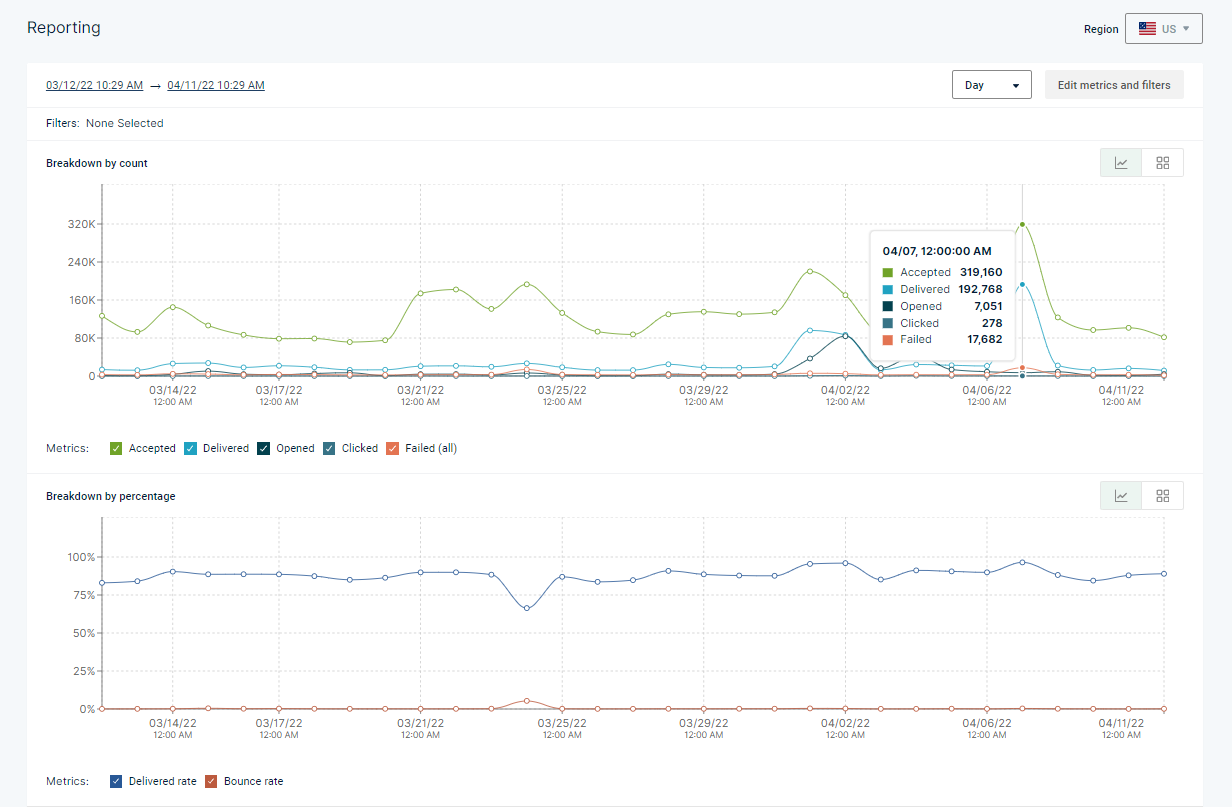This screenshot has width=1232, height=807.
Task: Open the Day interval dropdown
Action: [991, 85]
